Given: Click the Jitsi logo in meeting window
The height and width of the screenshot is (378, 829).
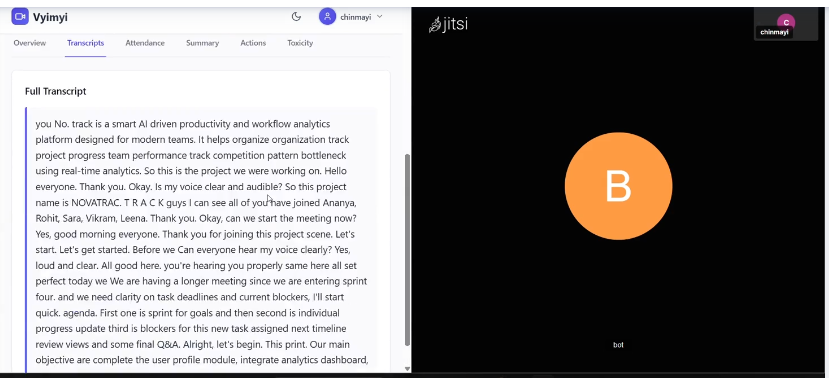Looking at the screenshot, I should (448, 24).
